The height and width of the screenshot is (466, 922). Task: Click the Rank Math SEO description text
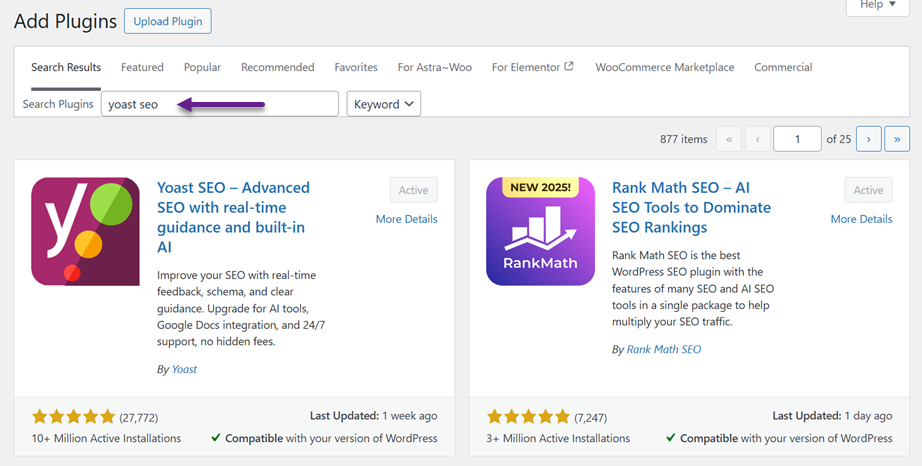pyautogui.click(x=693, y=289)
